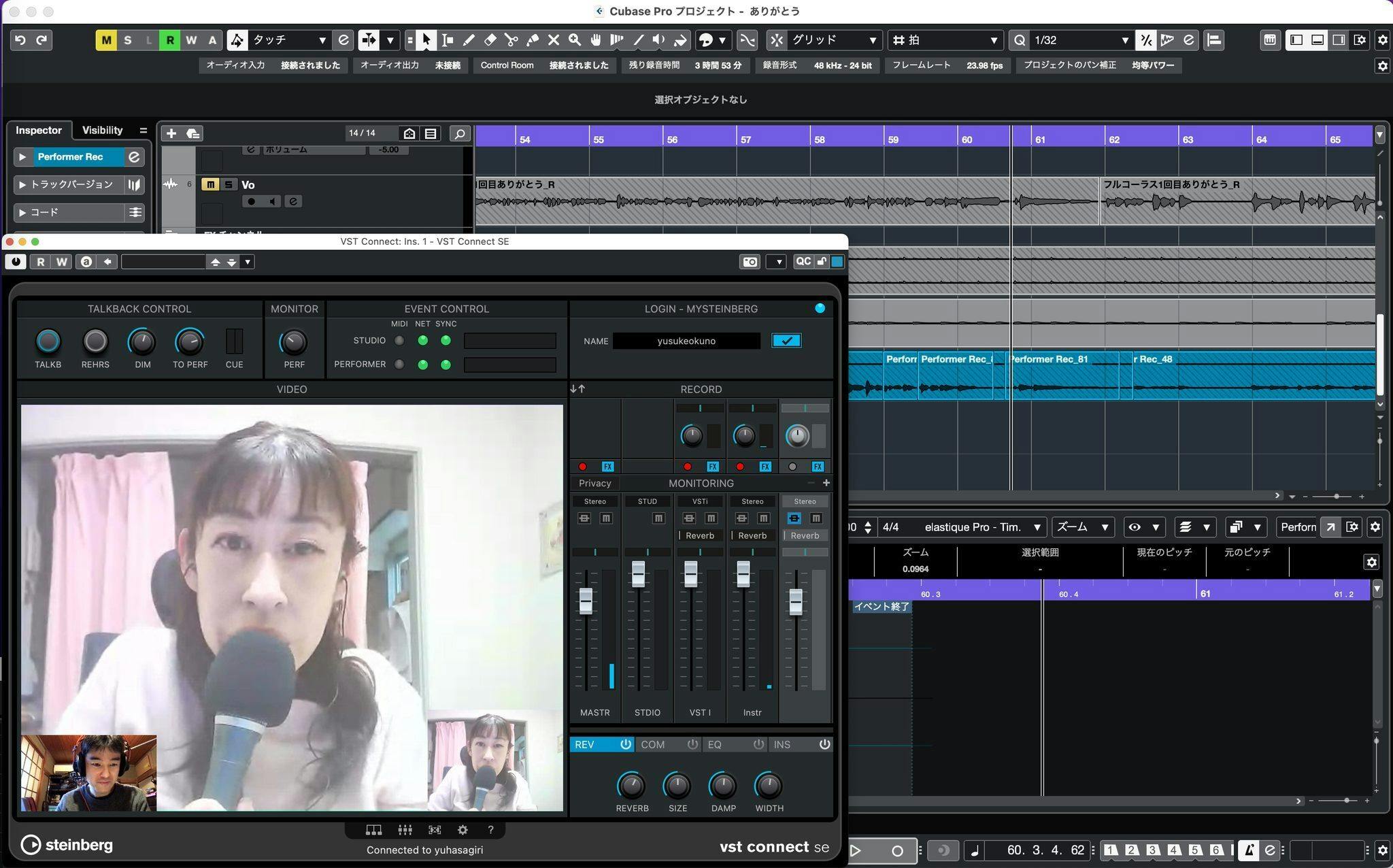1393x868 pixels.
Task: Click the Privacy button in monitoring
Action: tap(594, 483)
